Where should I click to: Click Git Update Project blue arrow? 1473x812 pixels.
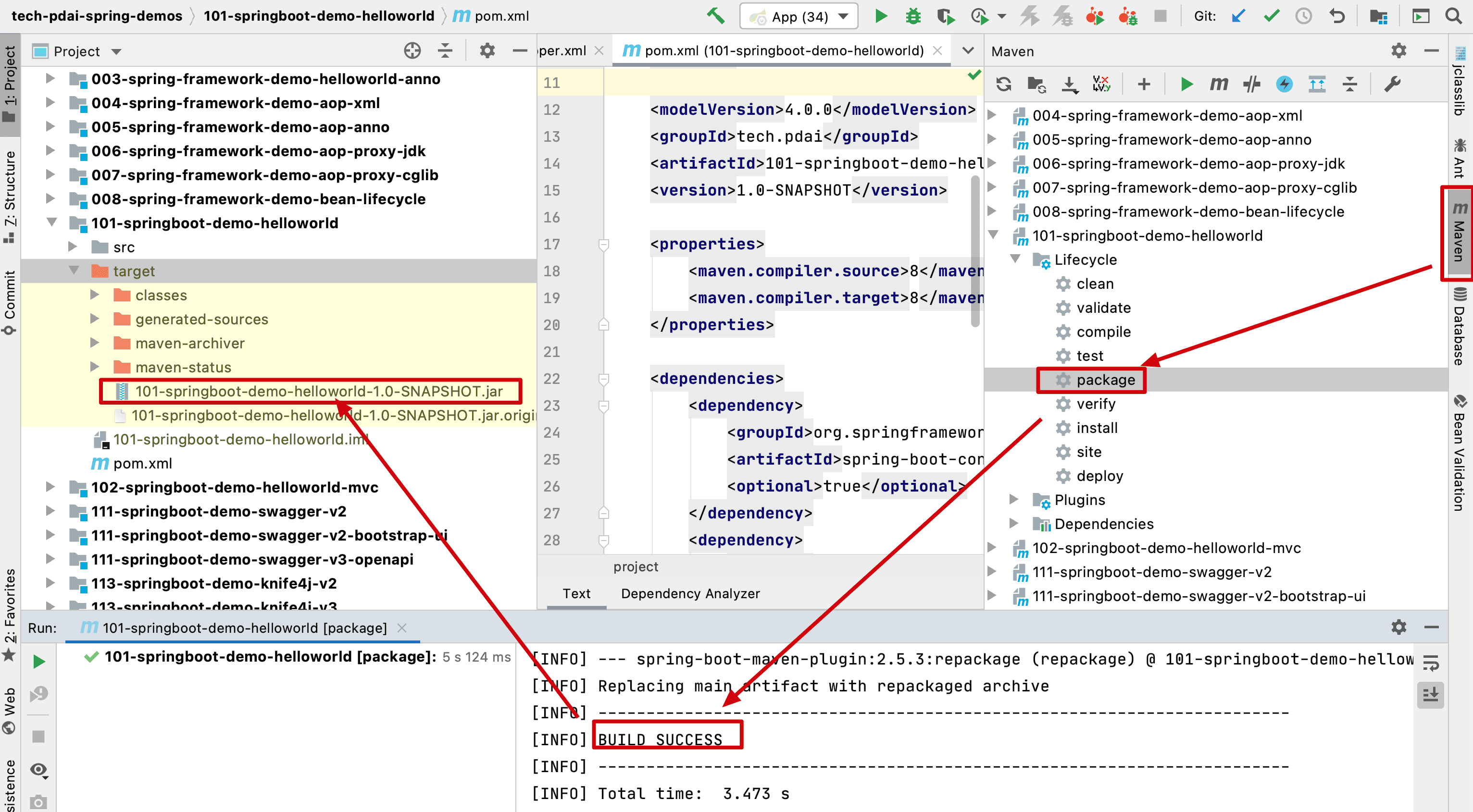point(1238,16)
